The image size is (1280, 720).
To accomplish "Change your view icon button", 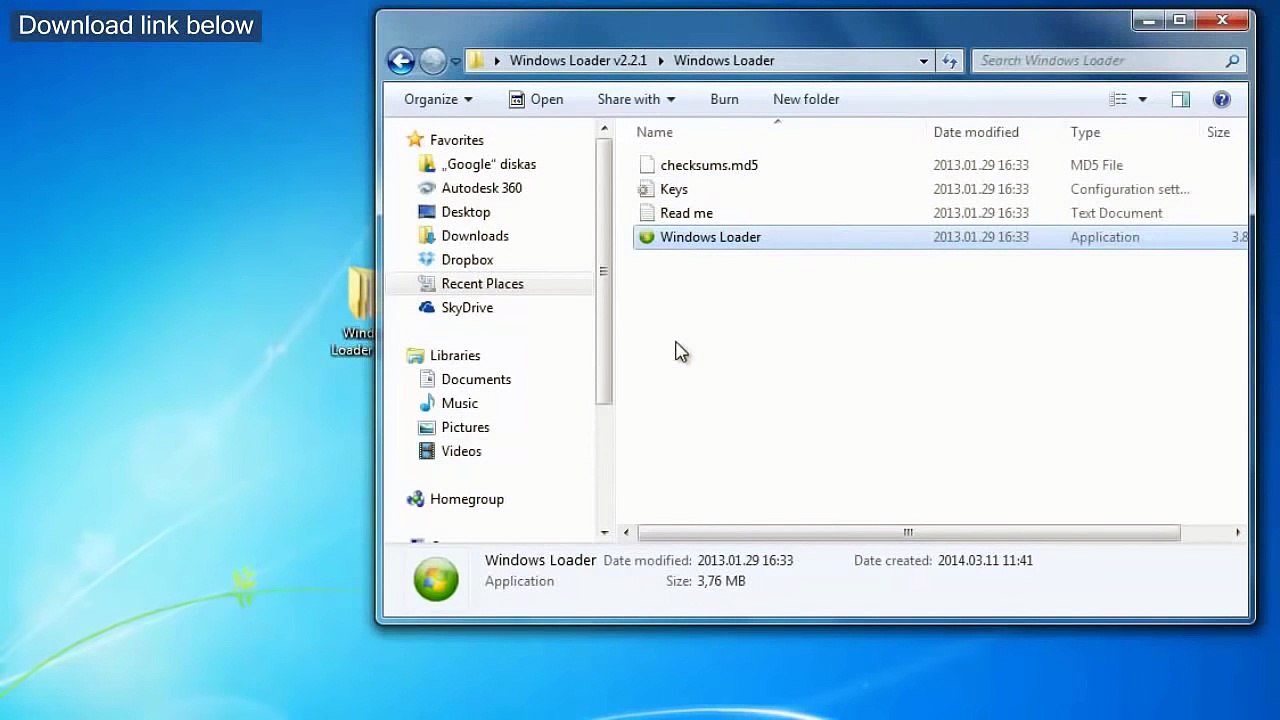I will coord(1118,99).
